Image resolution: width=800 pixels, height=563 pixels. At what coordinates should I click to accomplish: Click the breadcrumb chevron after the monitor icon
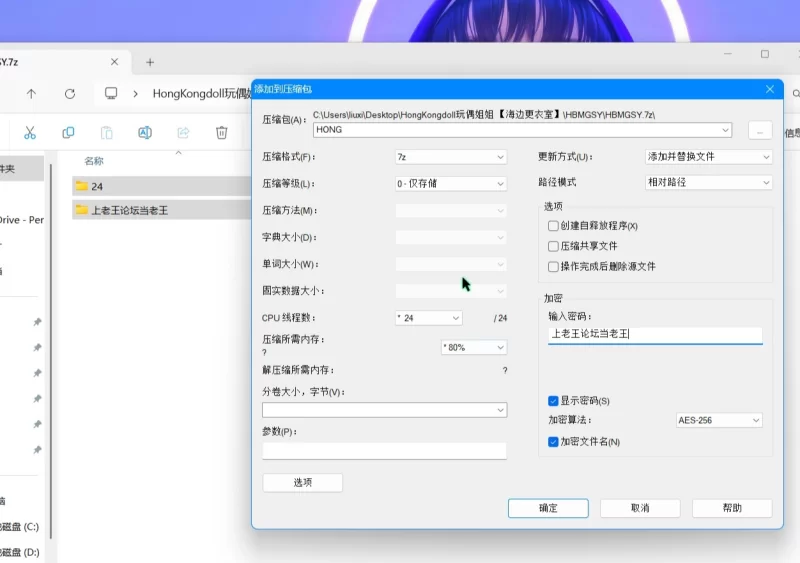135,93
